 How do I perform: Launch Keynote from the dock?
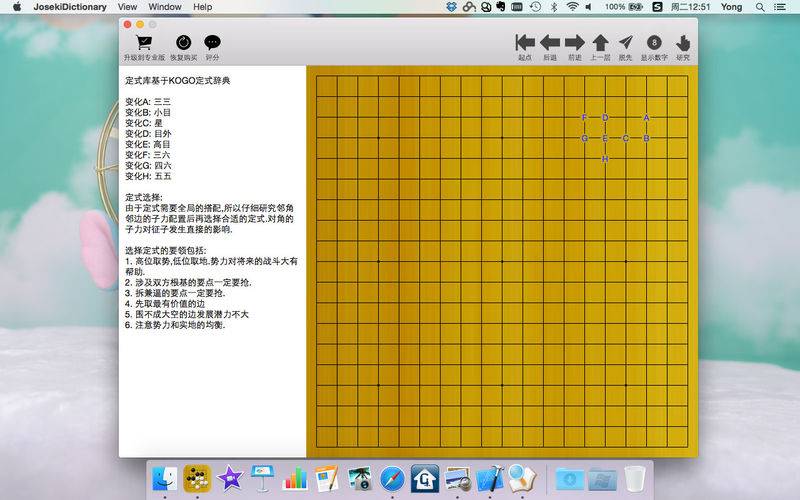[x=262, y=479]
